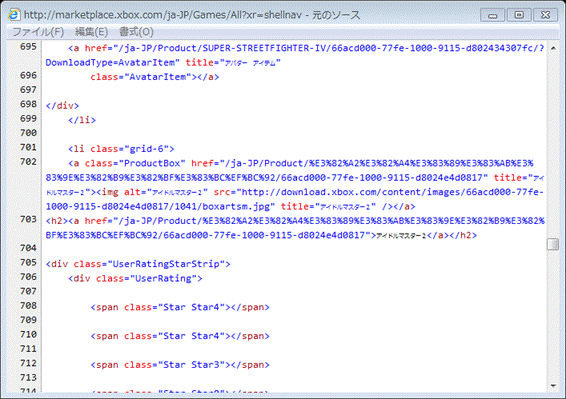
Task: Click the scrollbar up arrow
Action: click(x=553, y=48)
